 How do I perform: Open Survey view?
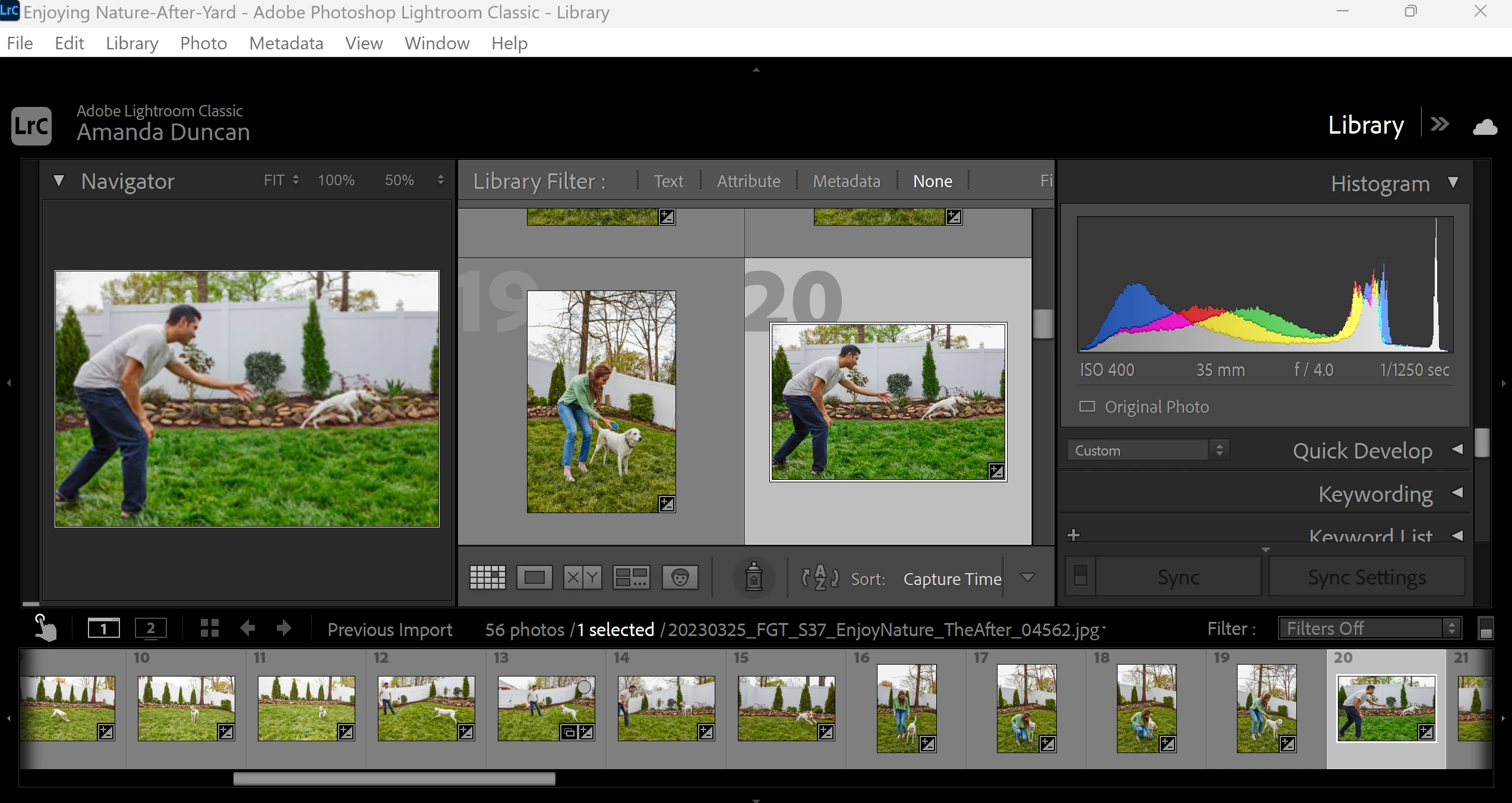(x=631, y=577)
